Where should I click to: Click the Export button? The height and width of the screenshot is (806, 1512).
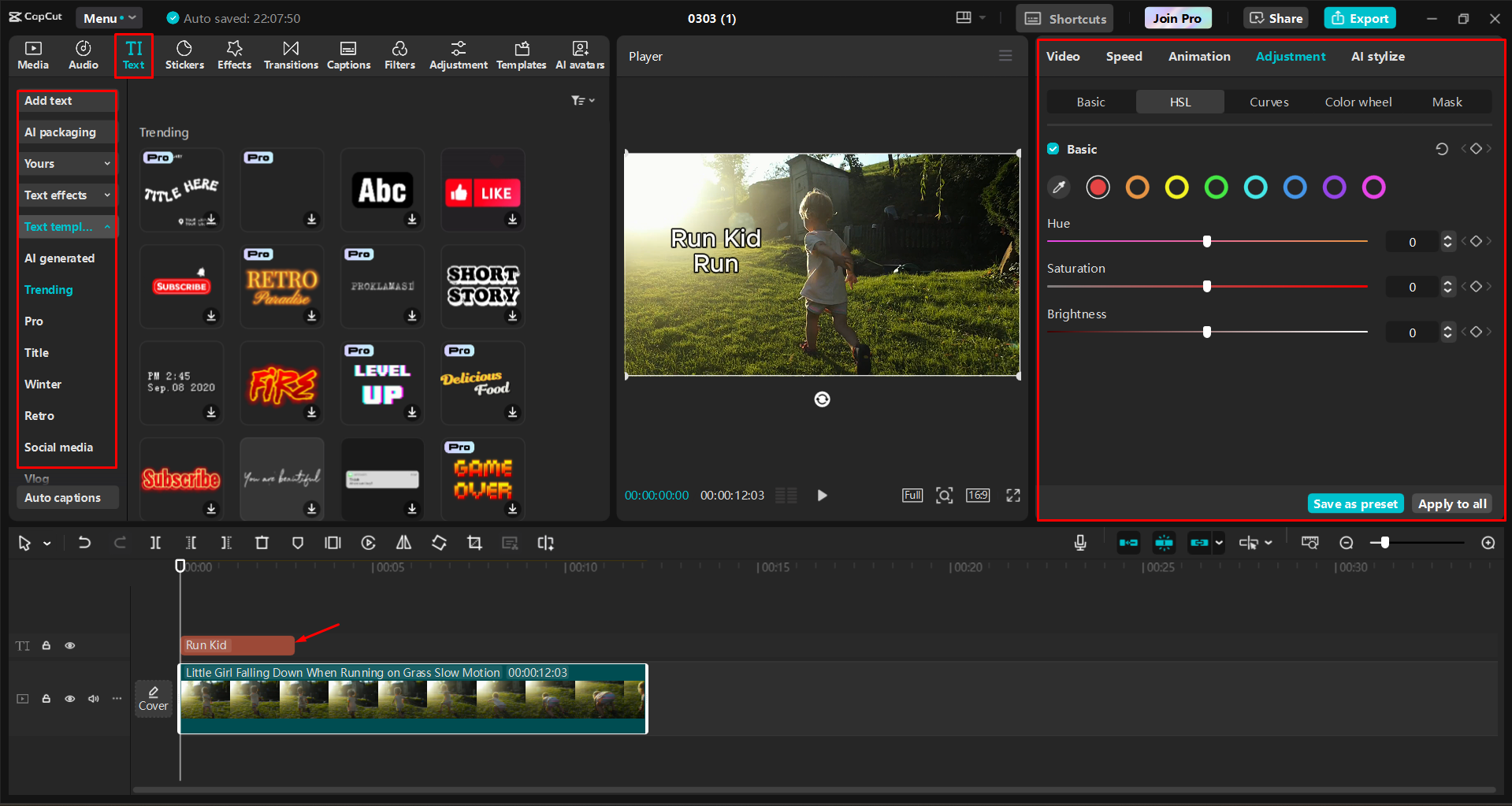click(x=1359, y=17)
